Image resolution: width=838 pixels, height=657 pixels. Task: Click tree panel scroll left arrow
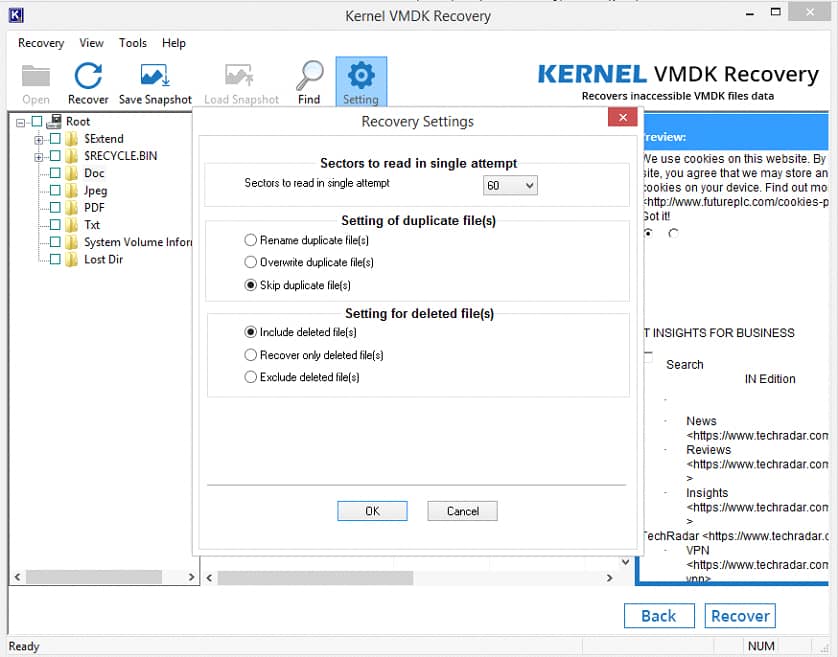[18, 577]
